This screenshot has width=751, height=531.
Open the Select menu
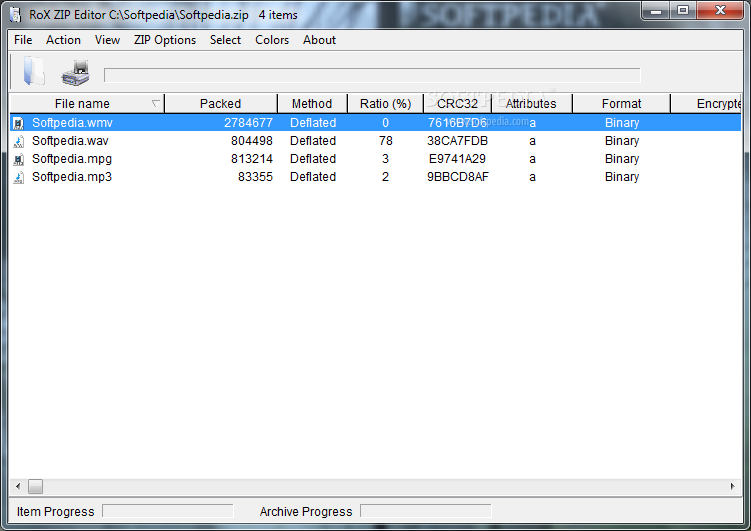225,40
